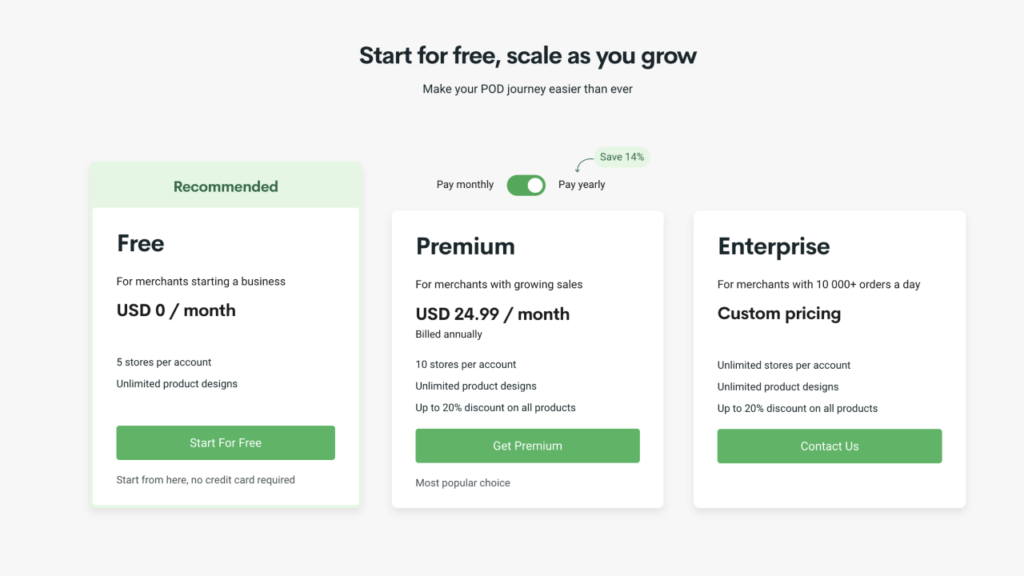Enable yearly billing with the toggle switch
The width and height of the screenshot is (1024, 576).
(526, 185)
